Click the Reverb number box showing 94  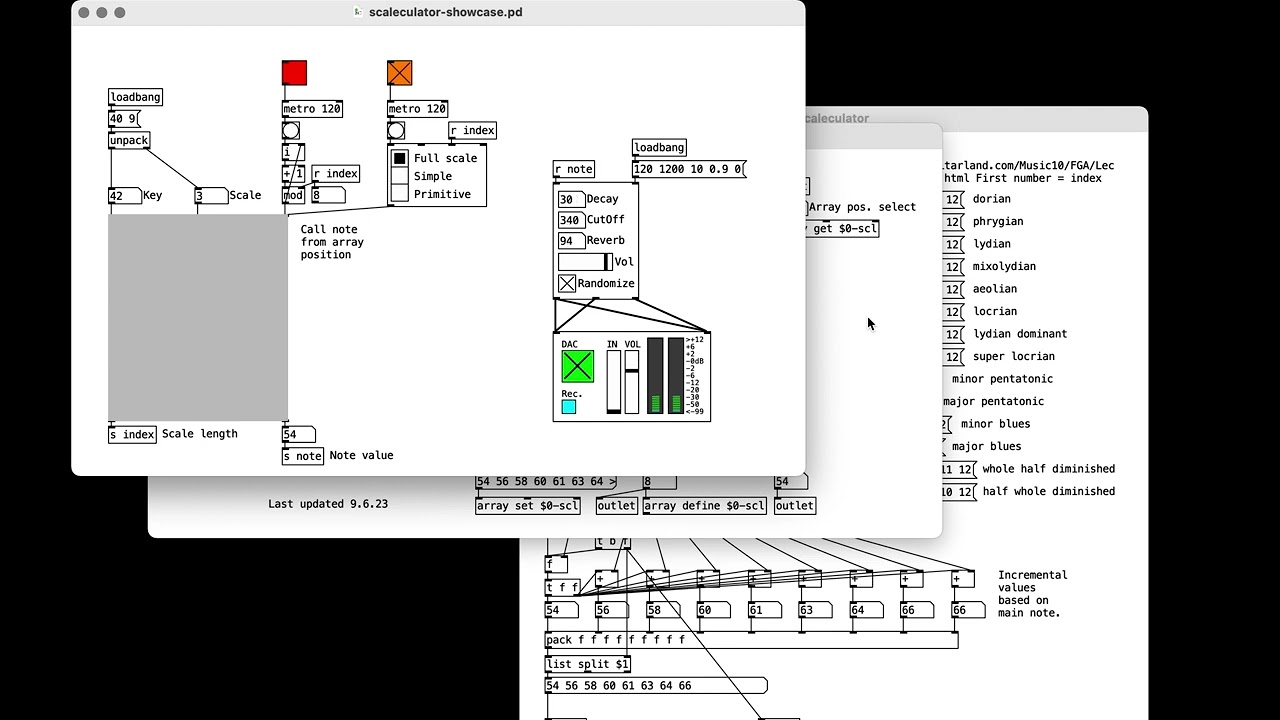(x=571, y=241)
